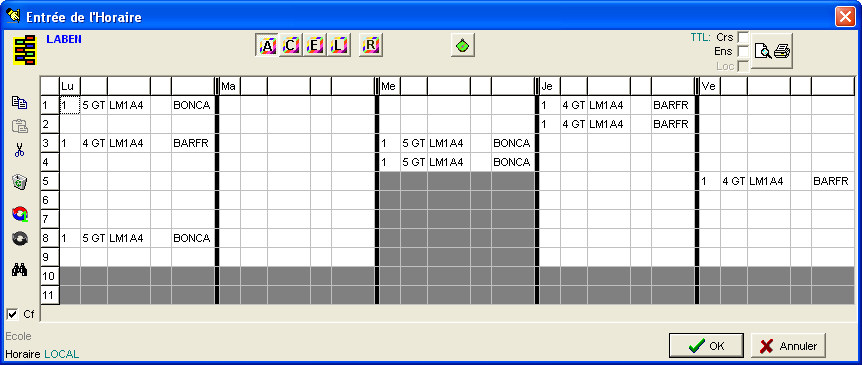Click the colorful 'A' toolbar button
This screenshot has height=365, width=862.
pos(267,46)
